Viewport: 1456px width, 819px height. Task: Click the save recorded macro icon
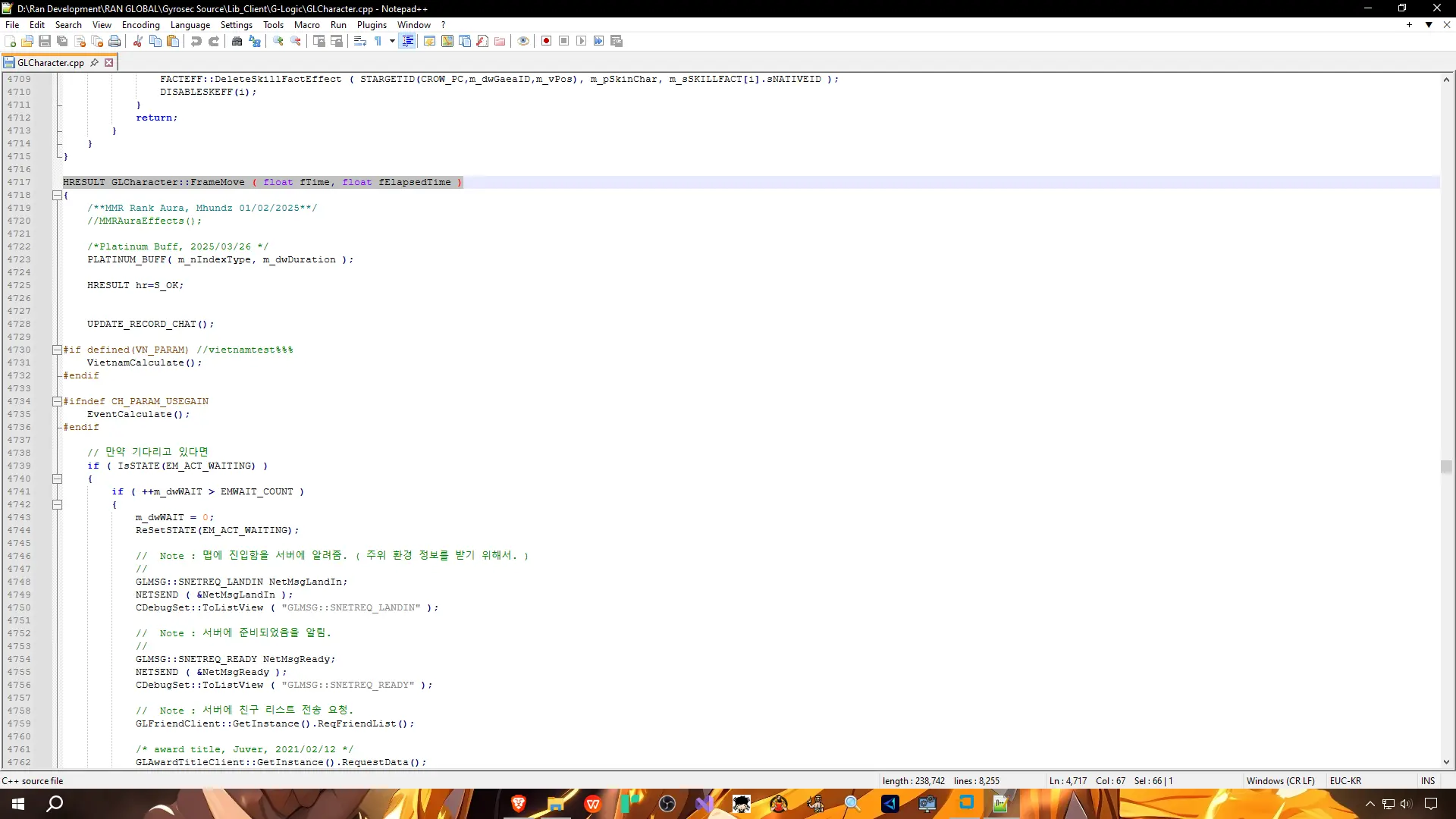pos(617,41)
